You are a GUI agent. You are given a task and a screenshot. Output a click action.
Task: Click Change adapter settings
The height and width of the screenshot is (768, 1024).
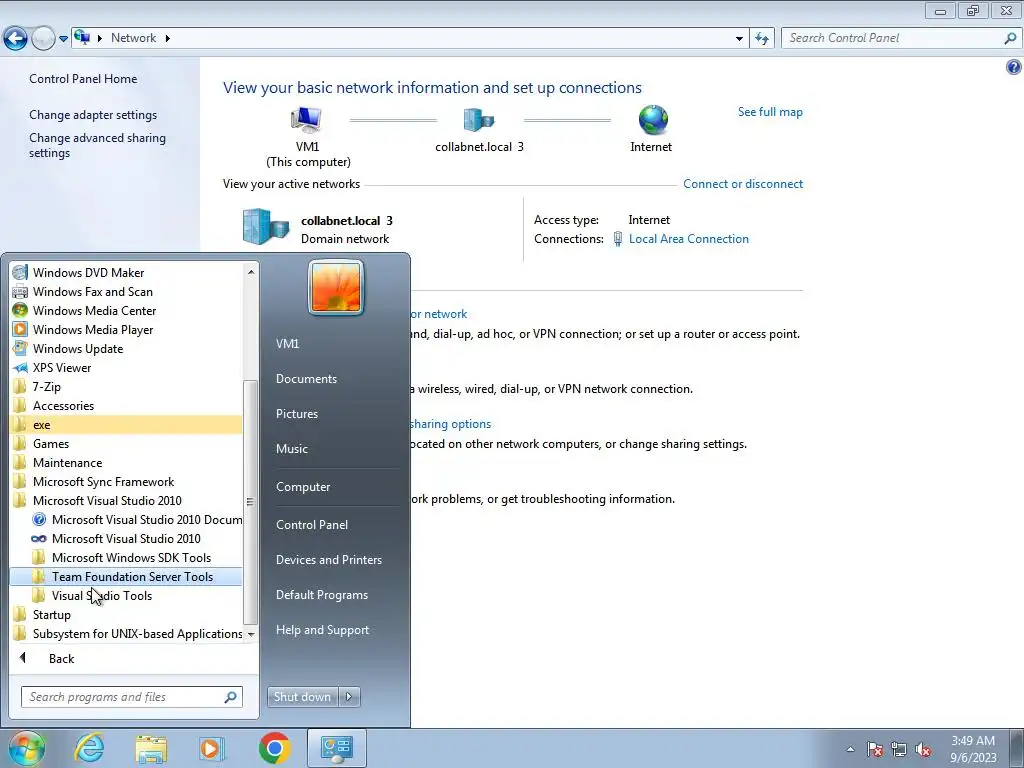point(93,115)
